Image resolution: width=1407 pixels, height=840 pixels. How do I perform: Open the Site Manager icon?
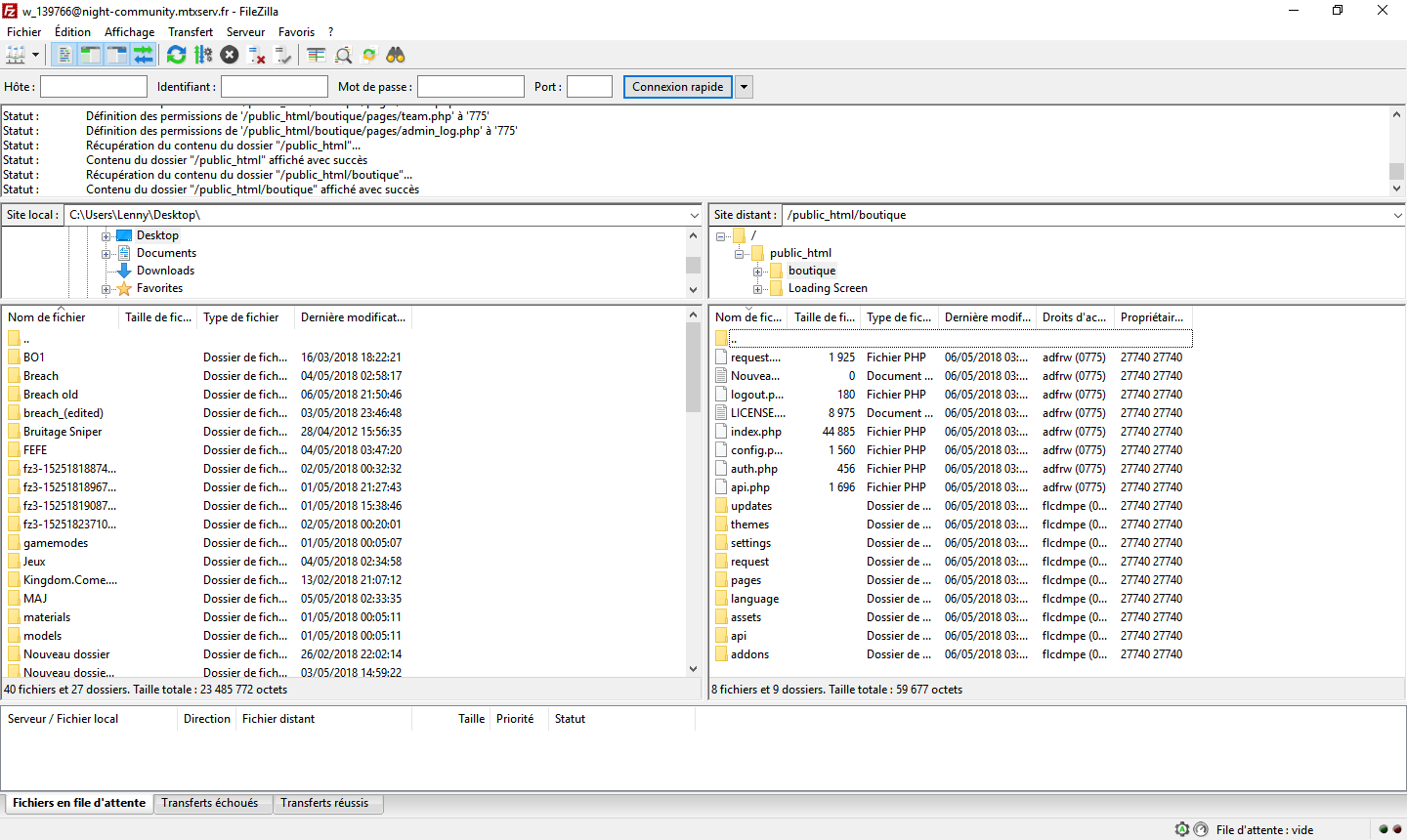point(16,55)
